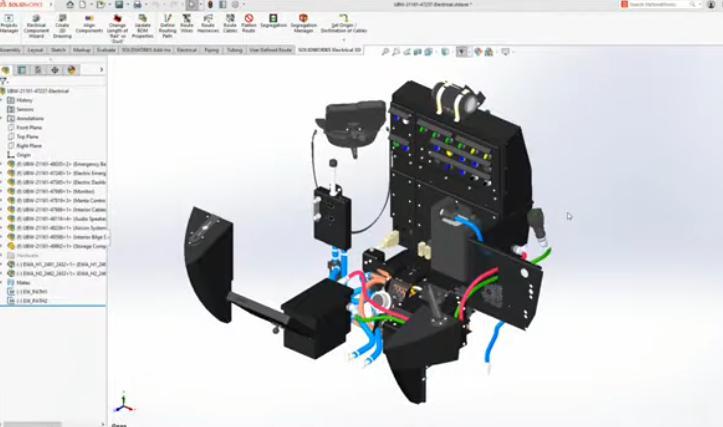Expand the History tree node
The width and height of the screenshot is (723, 427).
point(1,100)
